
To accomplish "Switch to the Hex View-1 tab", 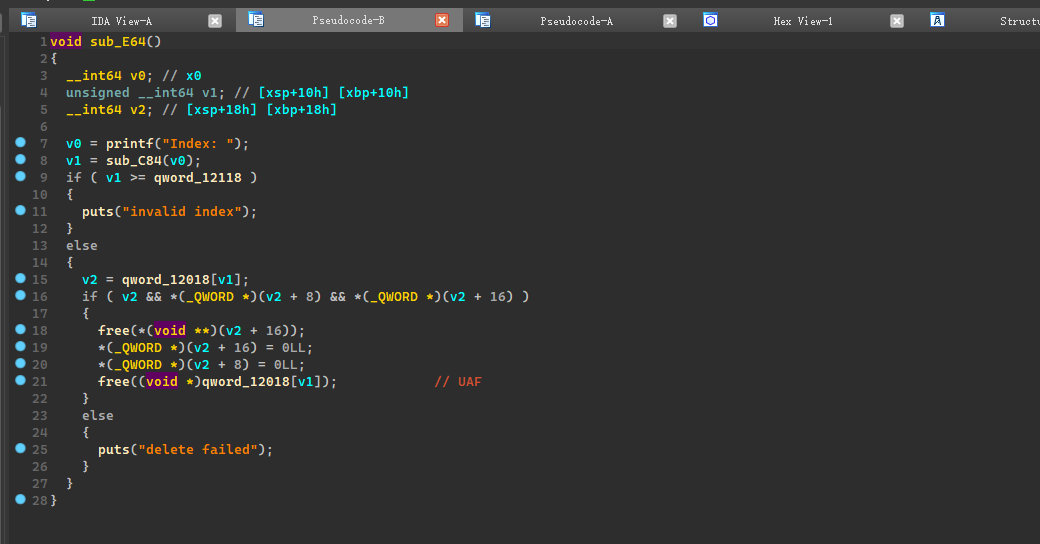I will pyautogui.click(x=802, y=21).
